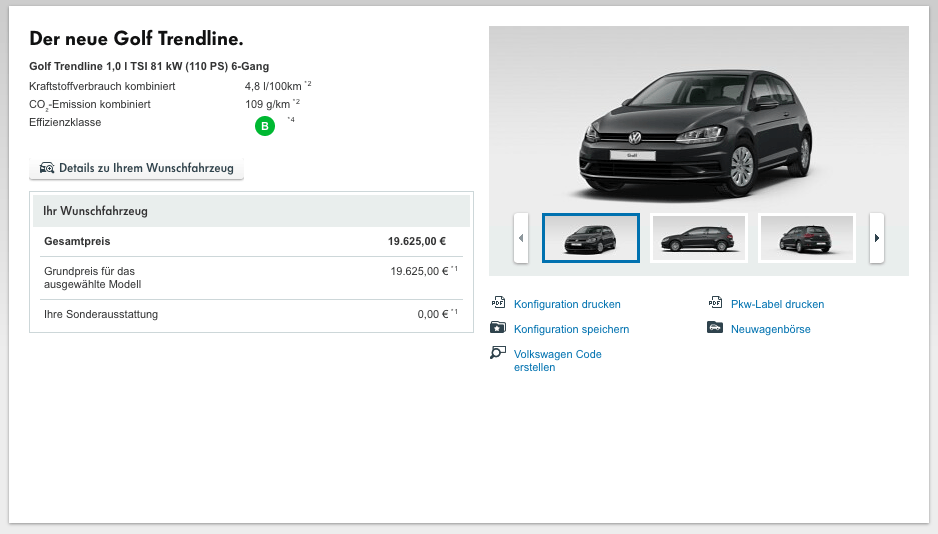The height and width of the screenshot is (534, 938).
Task: Click Golf Trendline 1,0 l TSI model line
Action: [x=149, y=66]
